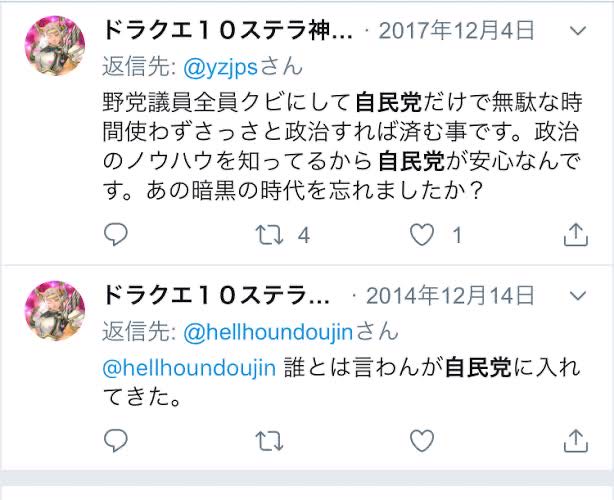Open the 2017年12月4日 timestamp
The image size is (614, 500).
tap(457, 31)
